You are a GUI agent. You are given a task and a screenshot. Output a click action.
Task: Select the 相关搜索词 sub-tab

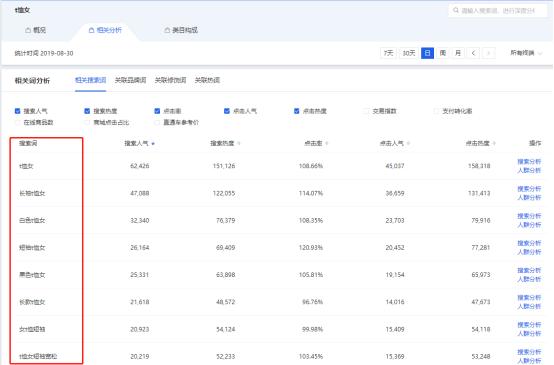[x=90, y=80]
